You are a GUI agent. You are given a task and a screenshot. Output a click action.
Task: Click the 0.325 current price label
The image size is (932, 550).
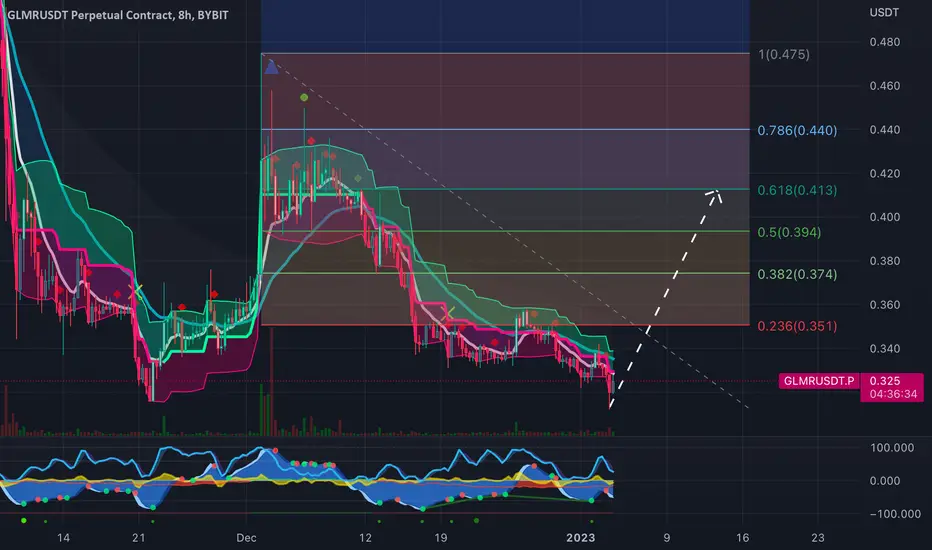click(x=884, y=381)
